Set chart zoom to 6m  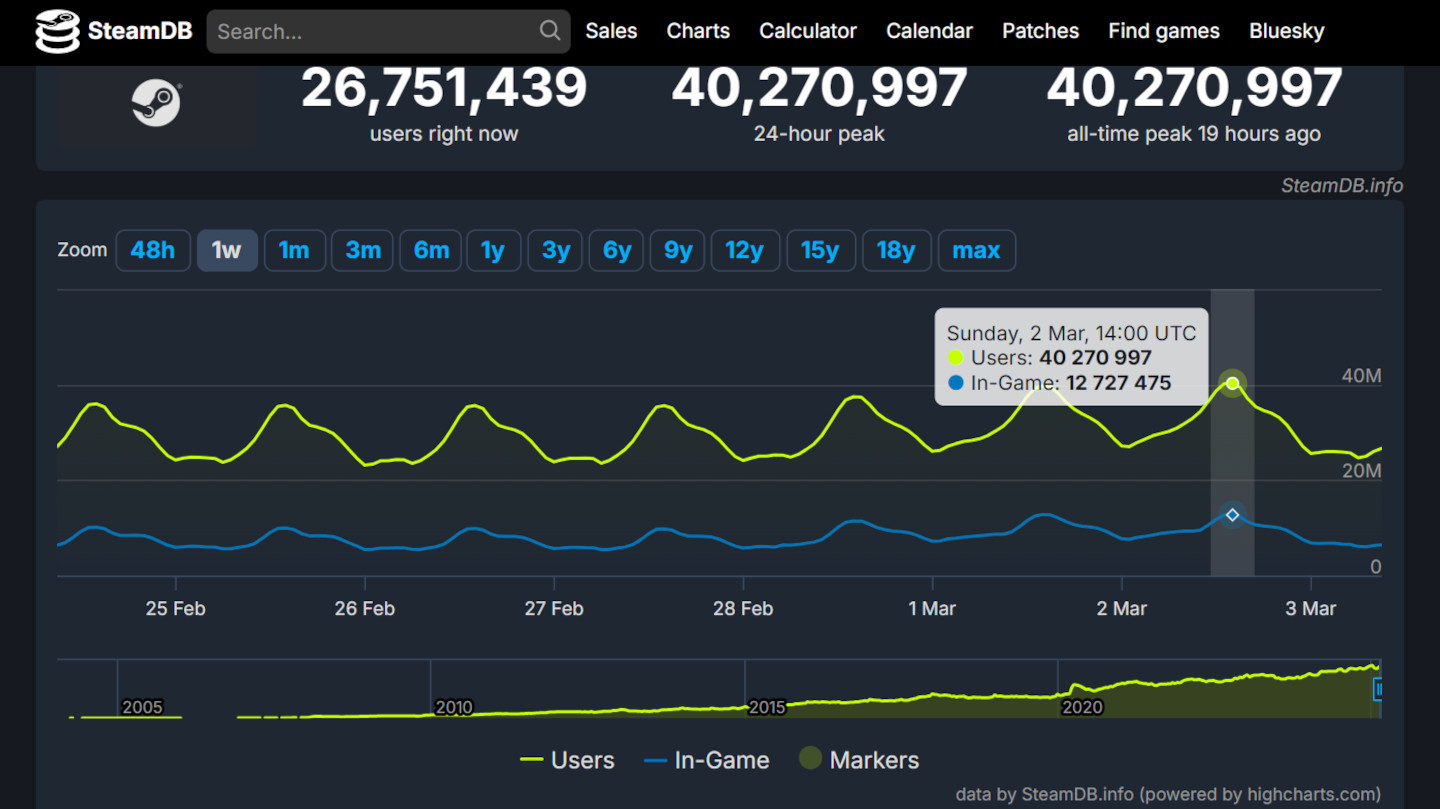(431, 250)
